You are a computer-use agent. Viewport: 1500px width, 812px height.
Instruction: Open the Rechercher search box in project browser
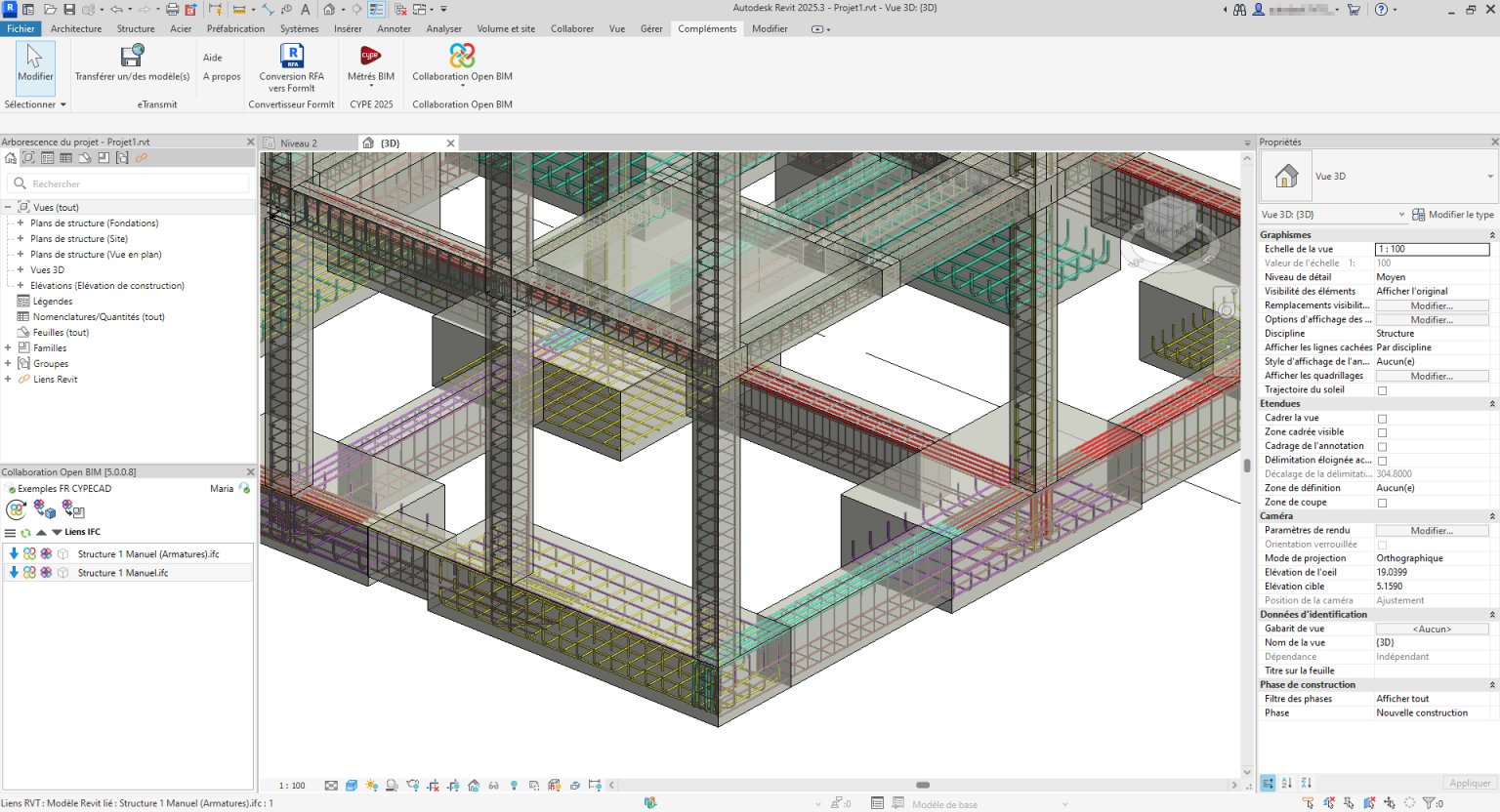(x=127, y=183)
